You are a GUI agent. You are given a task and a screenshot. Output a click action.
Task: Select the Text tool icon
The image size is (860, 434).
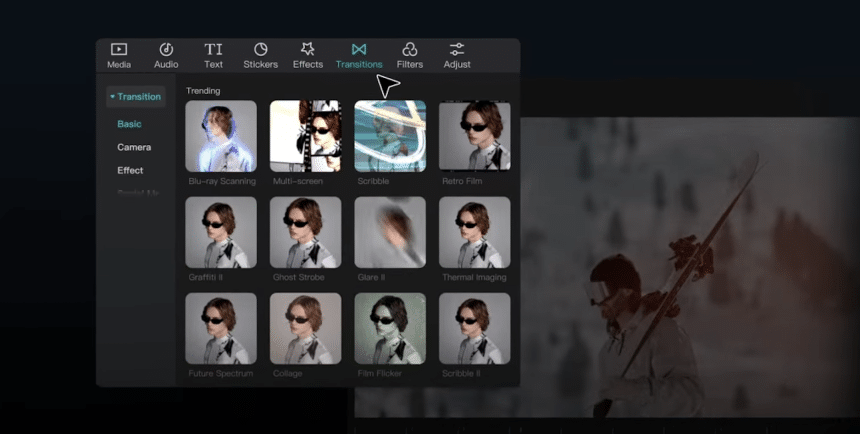(x=213, y=50)
